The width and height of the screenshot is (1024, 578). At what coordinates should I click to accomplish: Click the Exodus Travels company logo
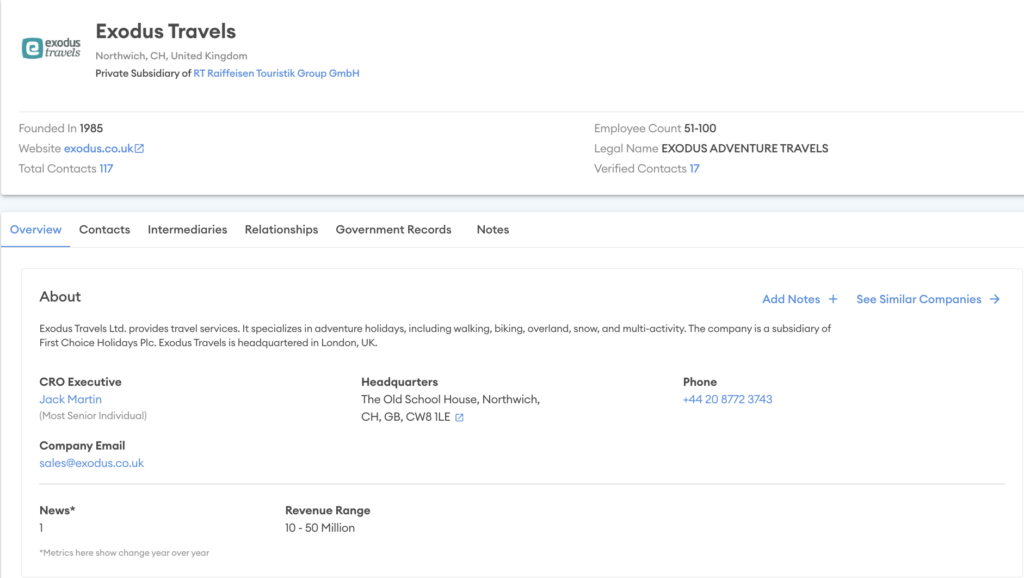click(x=51, y=48)
